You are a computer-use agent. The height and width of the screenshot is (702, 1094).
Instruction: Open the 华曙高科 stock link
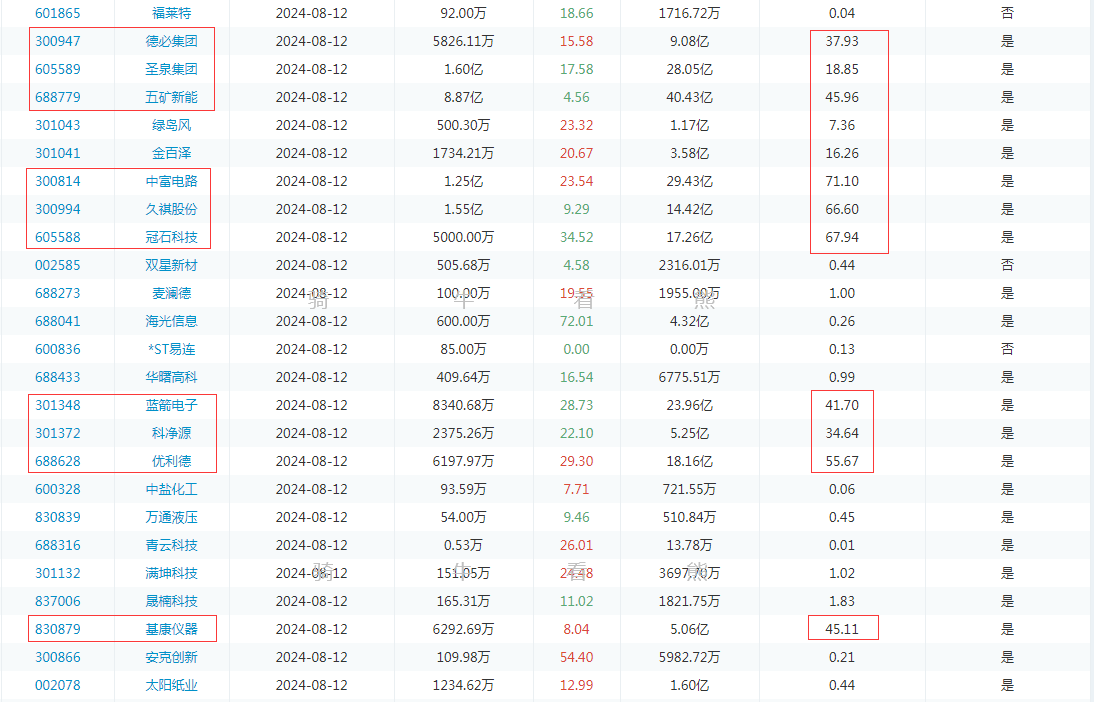tap(172, 377)
